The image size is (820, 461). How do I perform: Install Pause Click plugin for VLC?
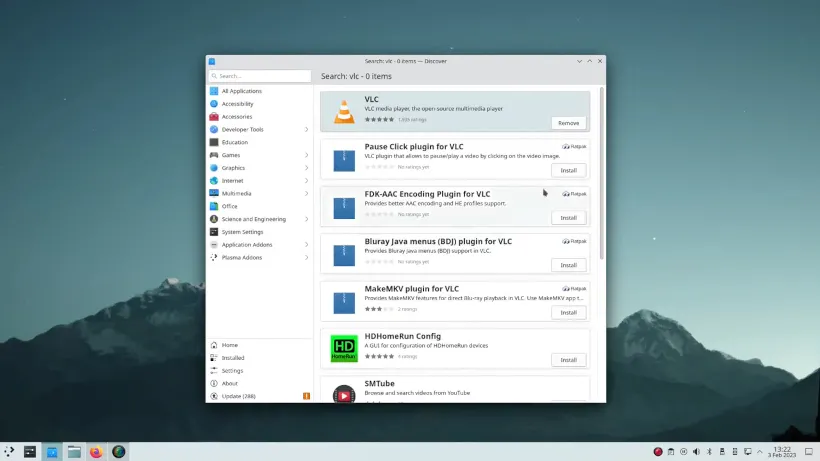pyautogui.click(x=568, y=170)
